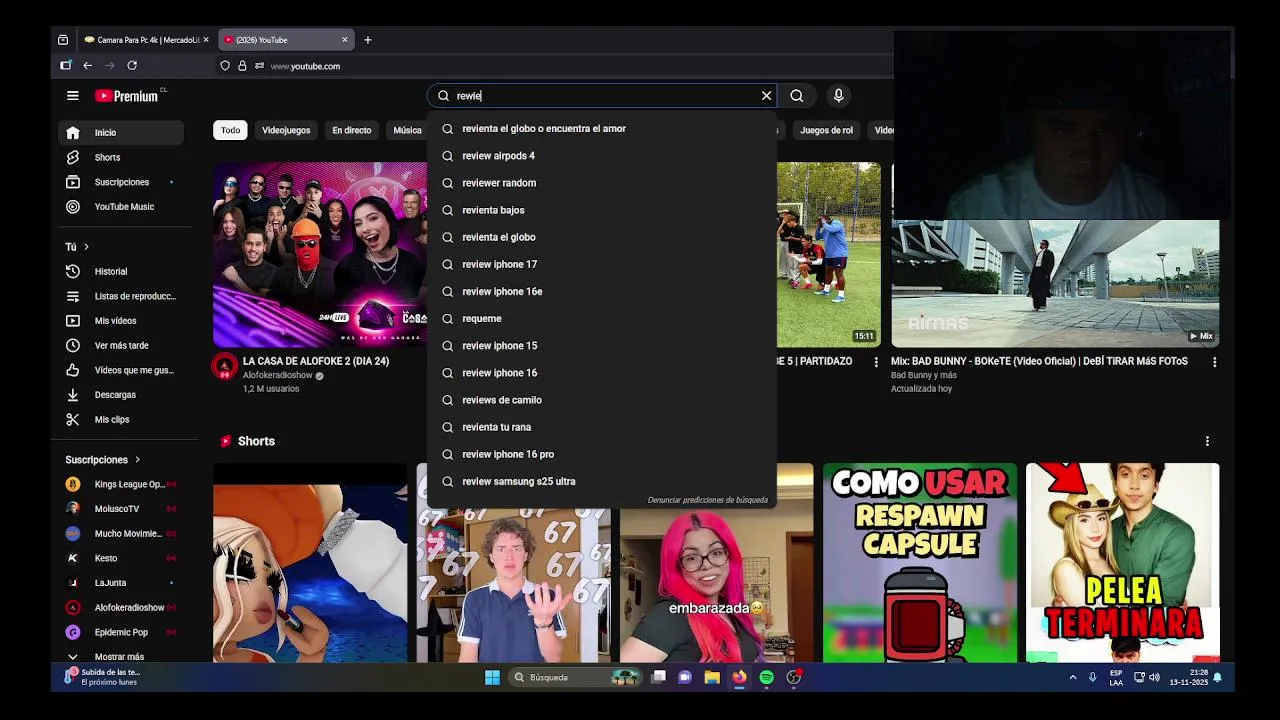
Task: Click the padlock site security icon
Action: (x=242, y=66)
